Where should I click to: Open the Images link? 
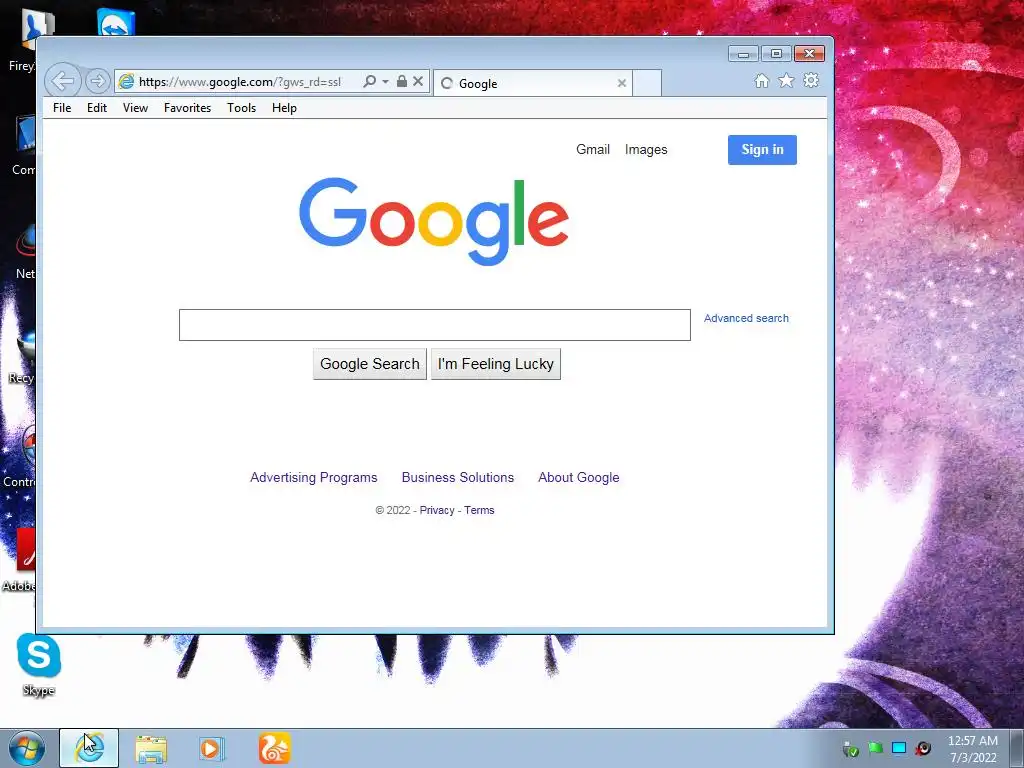tap(646, 150)
